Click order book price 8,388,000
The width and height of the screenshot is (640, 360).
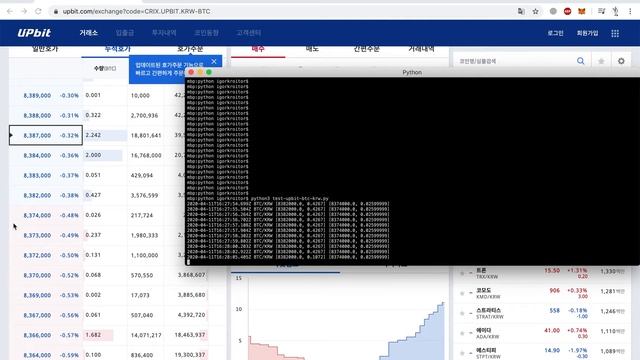coord(37,116)
